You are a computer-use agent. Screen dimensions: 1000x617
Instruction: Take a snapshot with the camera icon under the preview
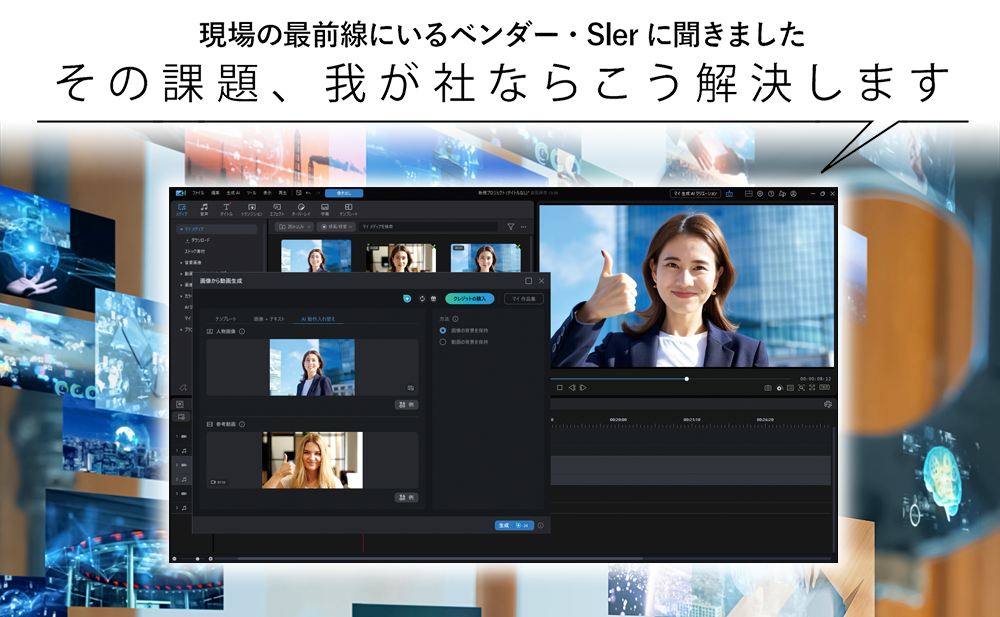coord(779,388)
